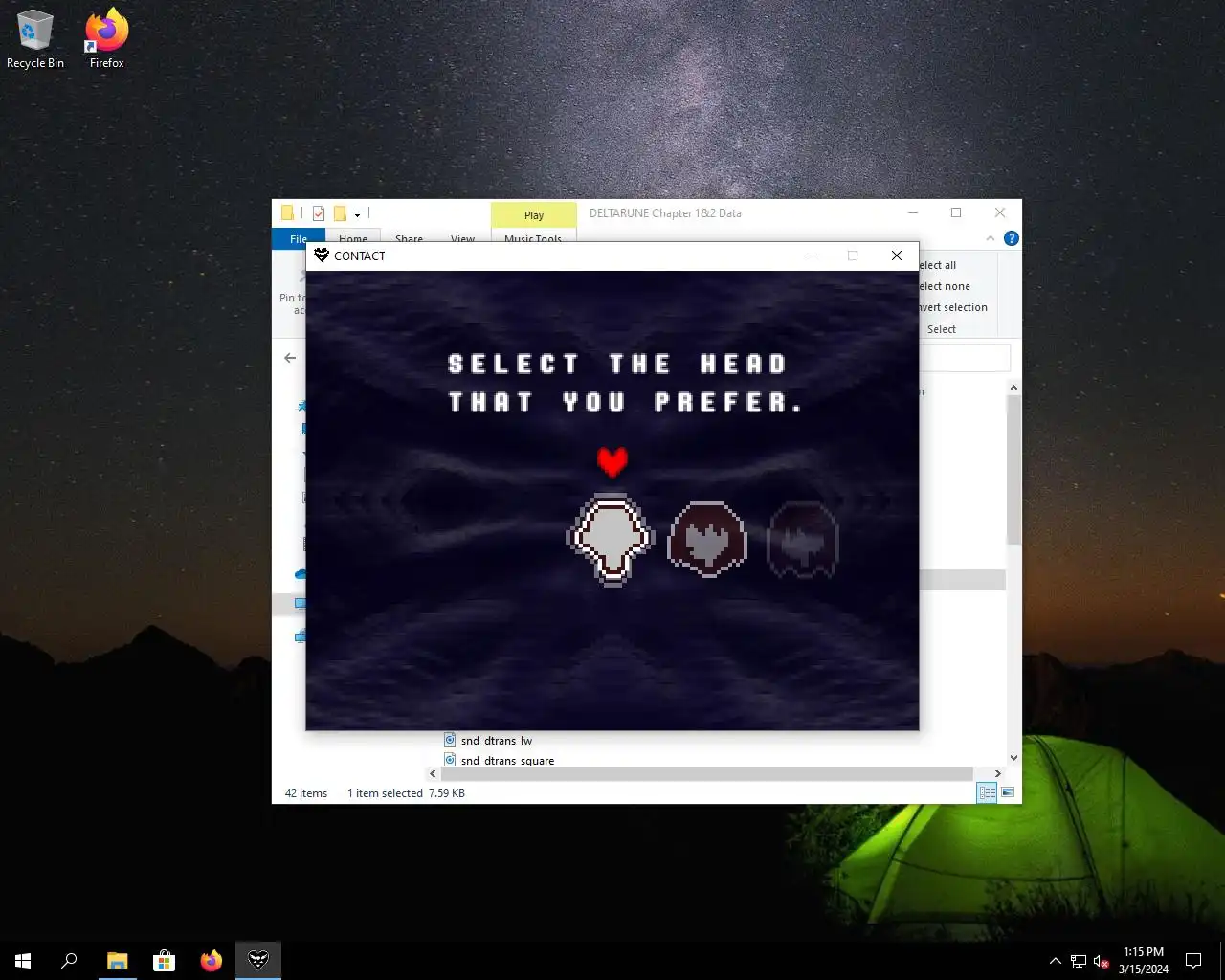The height and width of the screenshot is (980, 1225).
Task: Open taskbar search
Action: [x=69, y=961]
